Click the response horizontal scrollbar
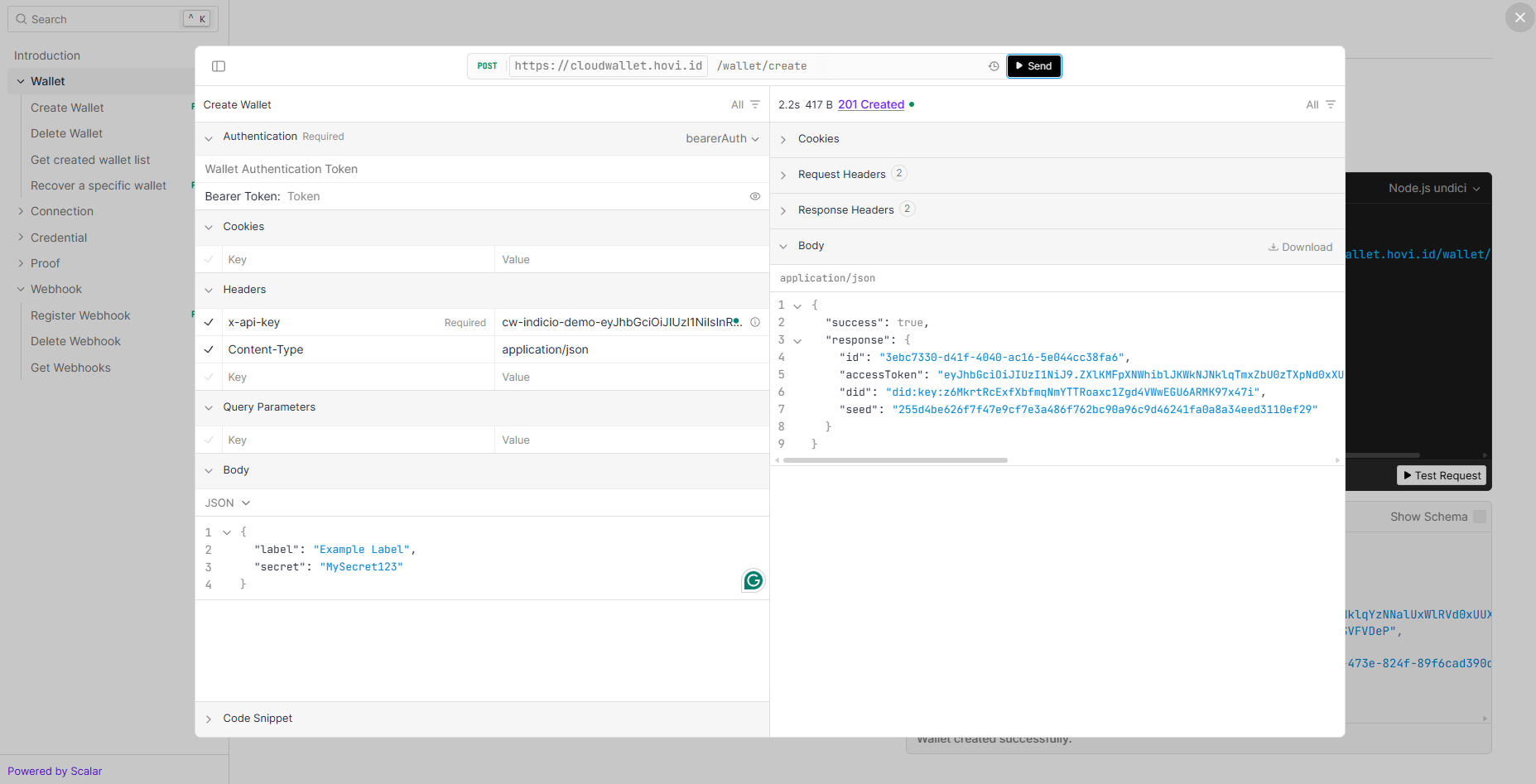The width and height of the screenshot is (1536, 784). tap(894, 460)
